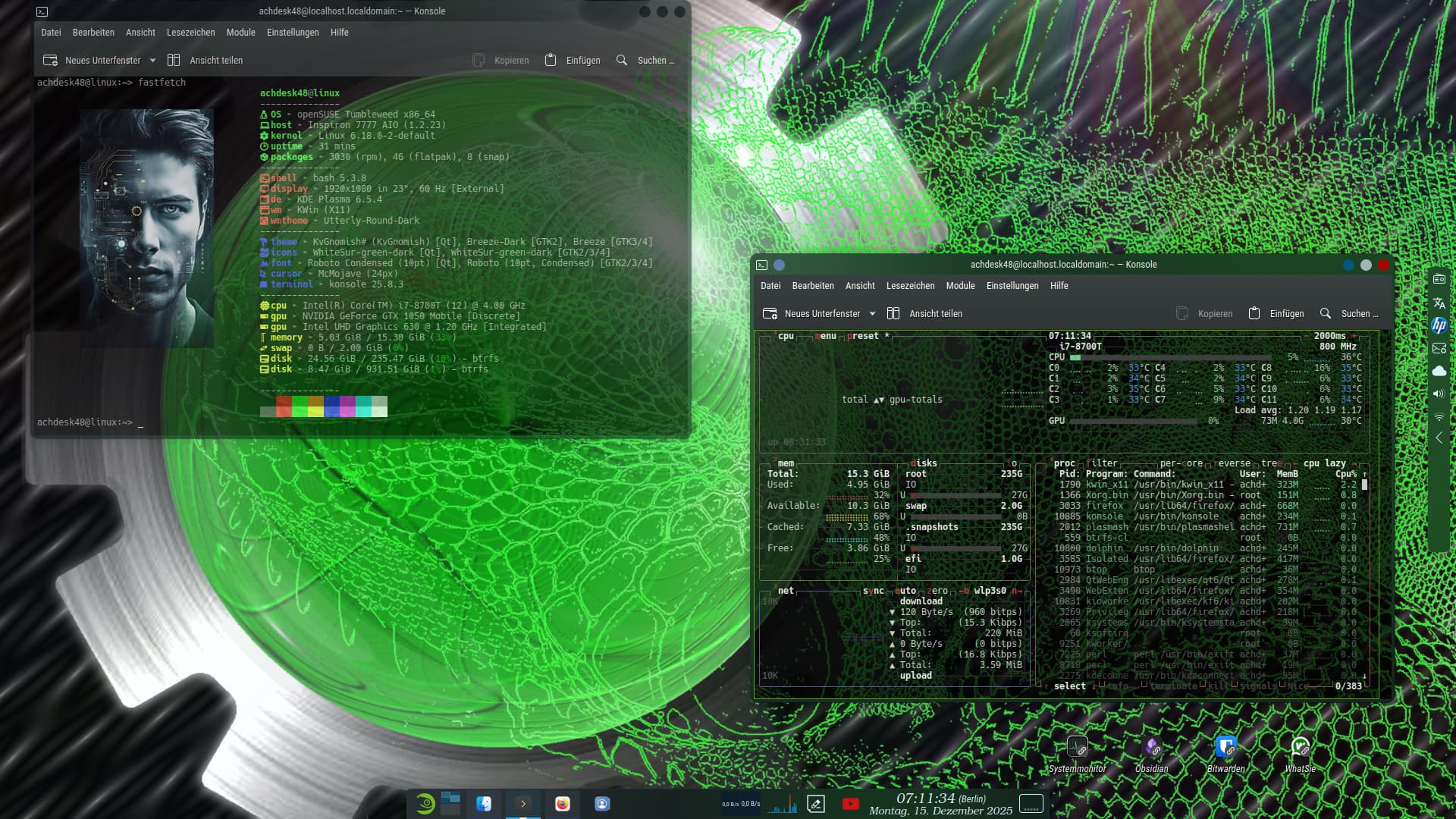1456x819 pixels.
Task: Click the HP icon in side tray
Action: 1439,325
